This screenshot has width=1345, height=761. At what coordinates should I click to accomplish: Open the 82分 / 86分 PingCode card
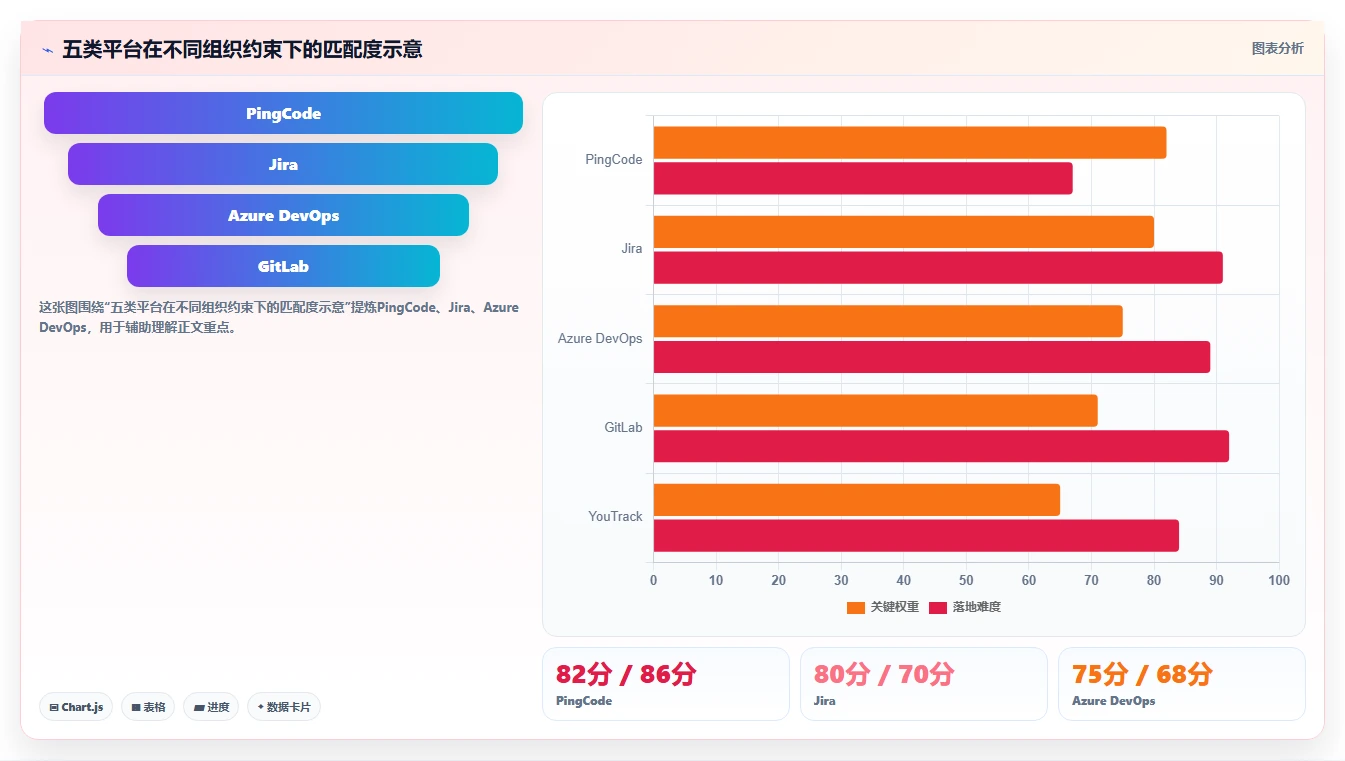[x=666, y=684]
